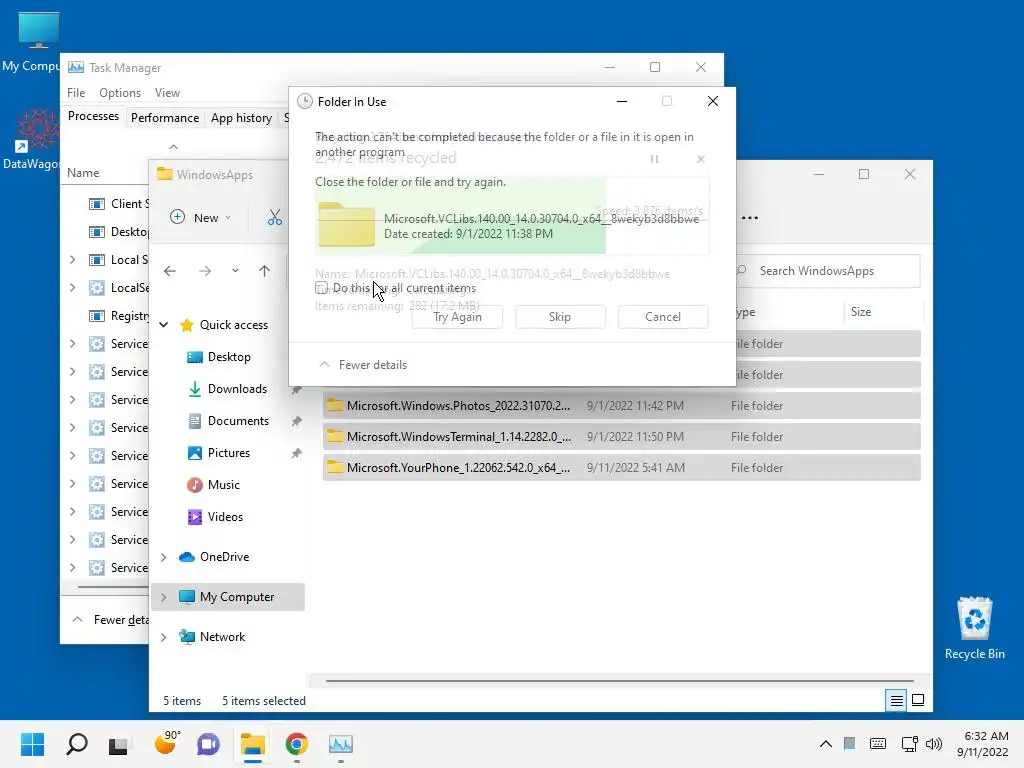Expand the Network tree node

click(x=164, y=637)
